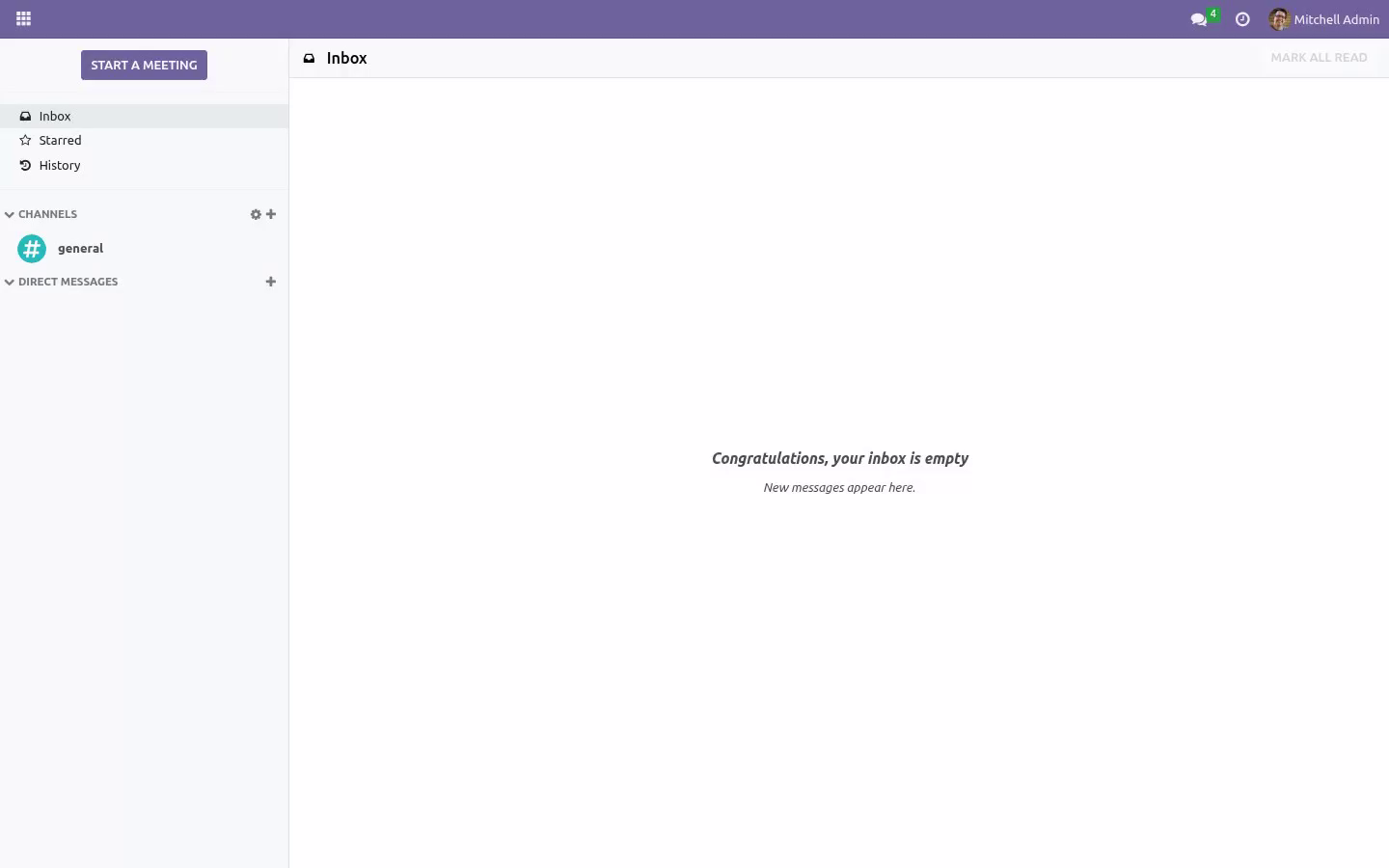Image resolution: width=1389 pixels, height=868 pixels.
Task: Open the general channel
Action: click(x=144, y=249)
